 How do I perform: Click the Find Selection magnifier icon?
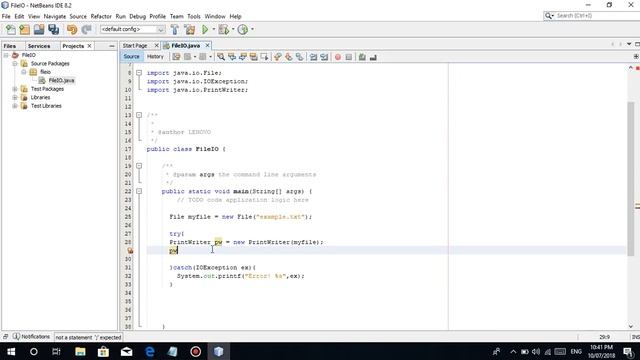221,57
